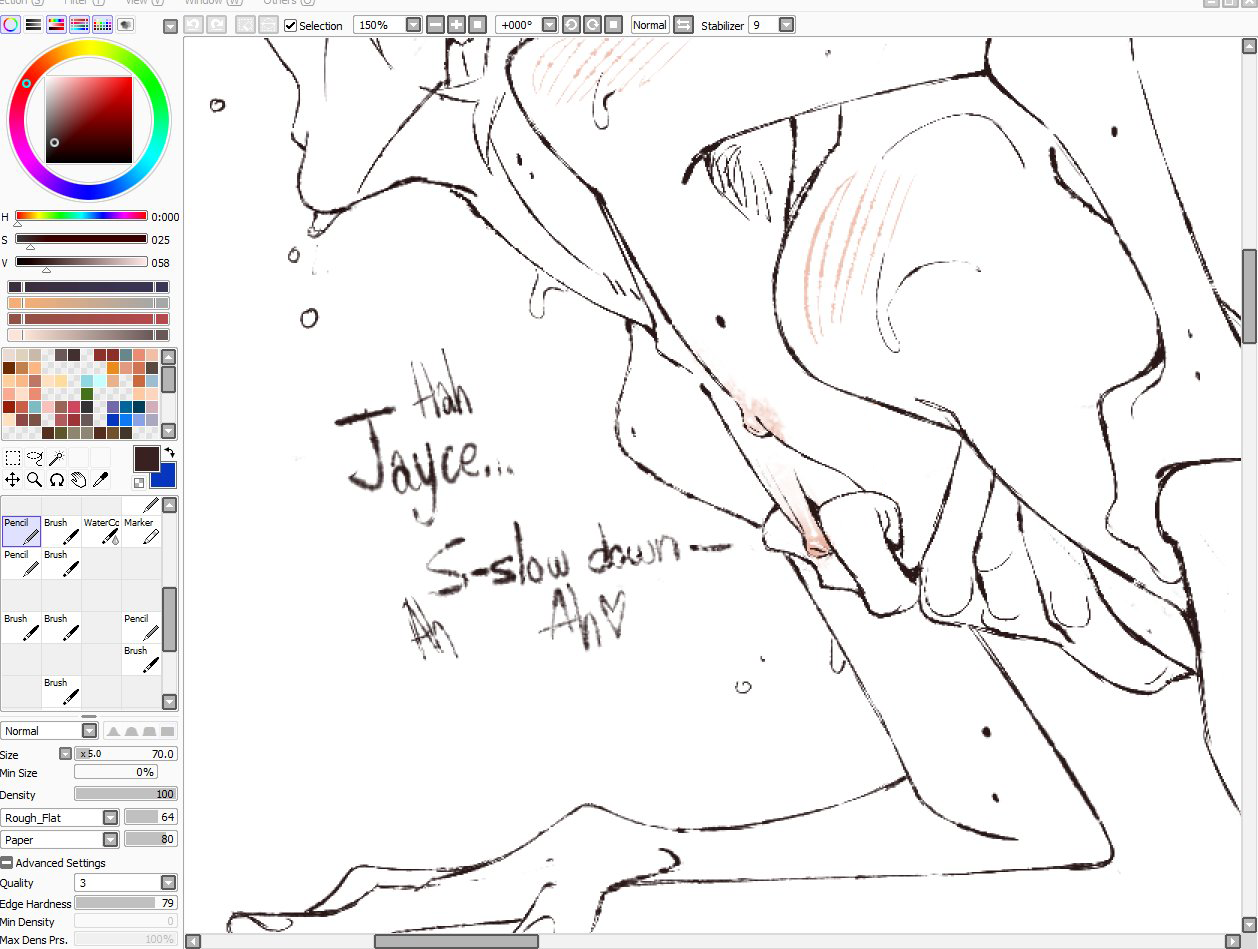Select the Hand pan tool

point(78,480)
